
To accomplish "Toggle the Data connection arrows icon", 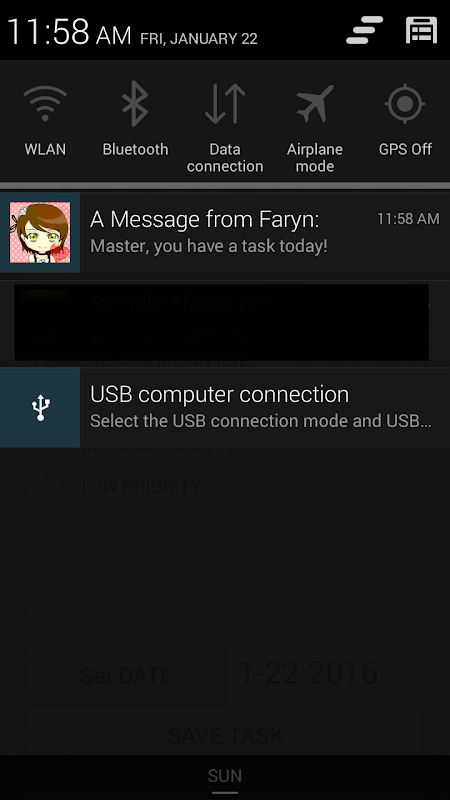I will [225, 104].
